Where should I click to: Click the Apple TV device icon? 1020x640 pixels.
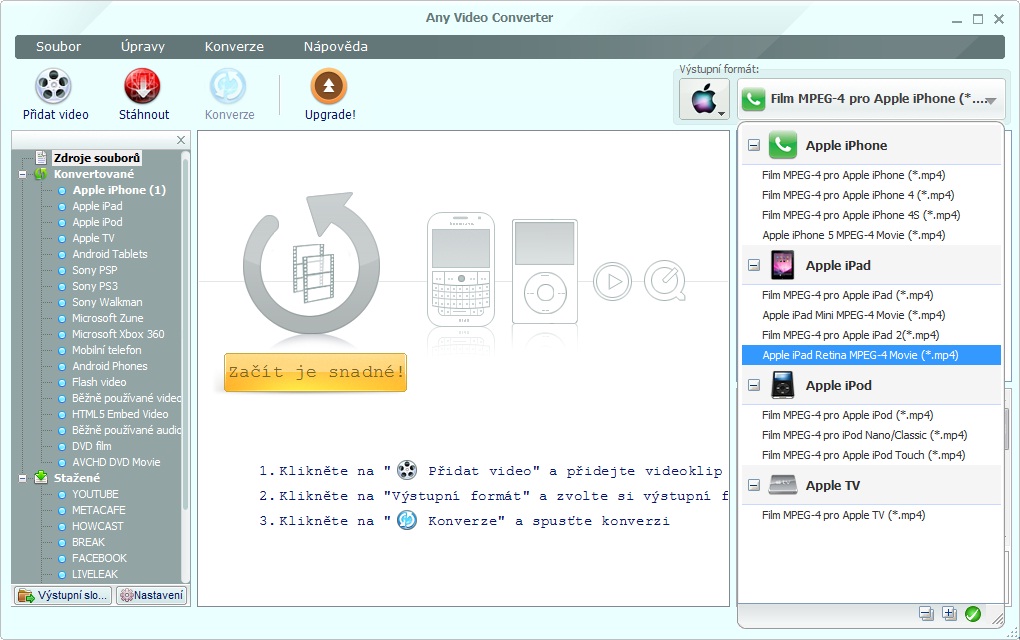pos(783,485)
